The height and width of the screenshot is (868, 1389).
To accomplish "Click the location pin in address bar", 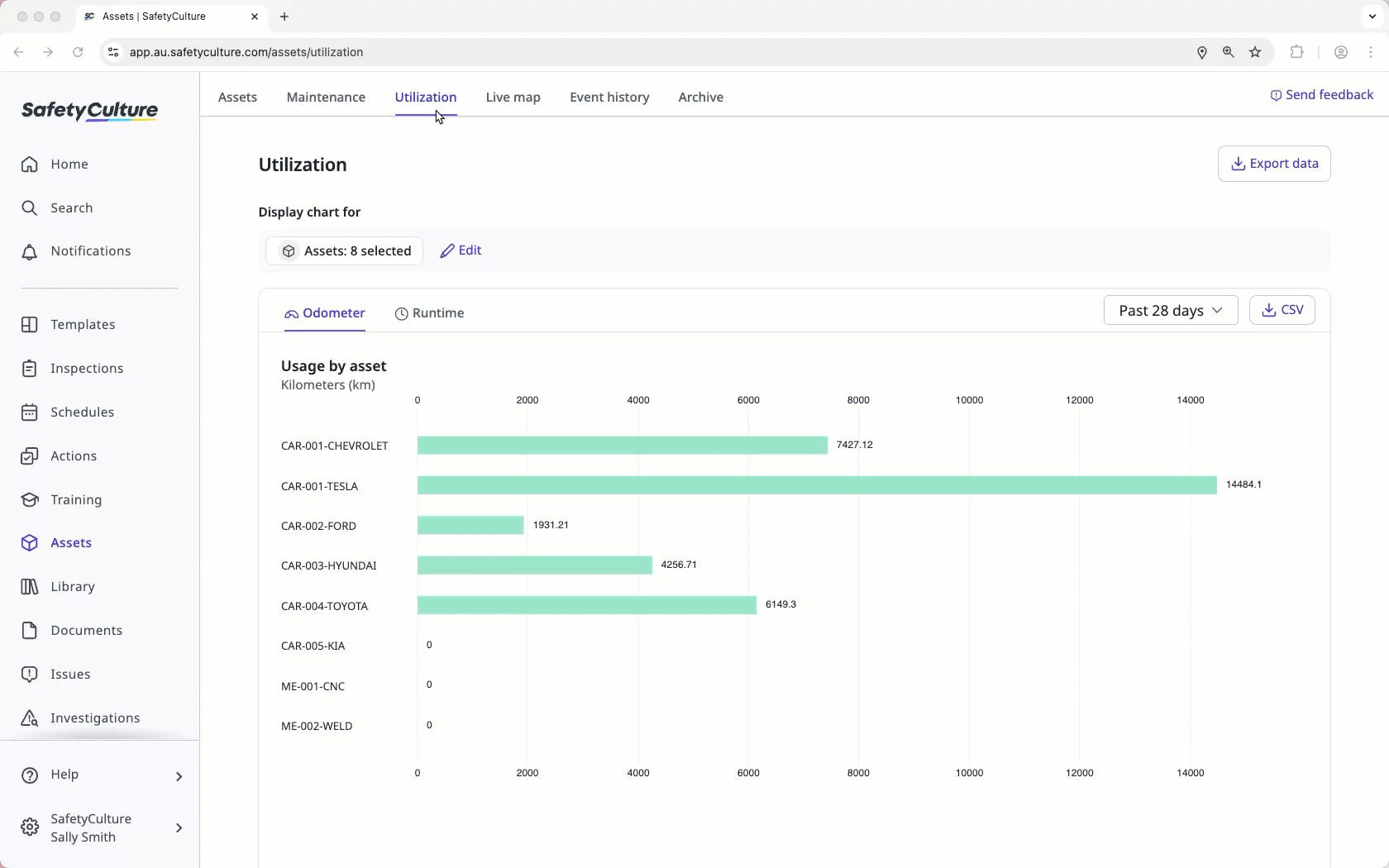I will point(1202,52).
